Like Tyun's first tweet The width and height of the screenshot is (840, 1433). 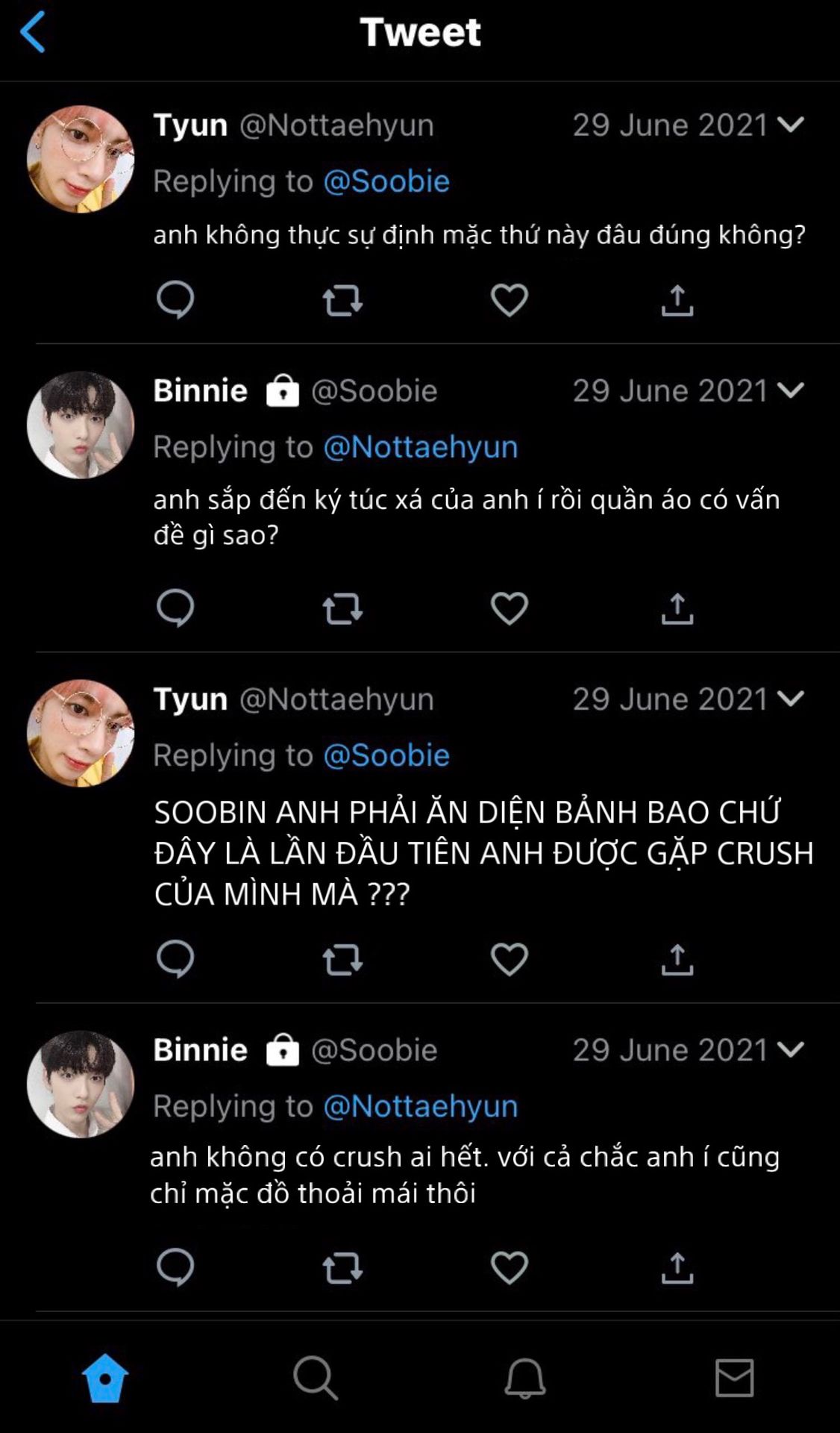[x=510, y=300]
